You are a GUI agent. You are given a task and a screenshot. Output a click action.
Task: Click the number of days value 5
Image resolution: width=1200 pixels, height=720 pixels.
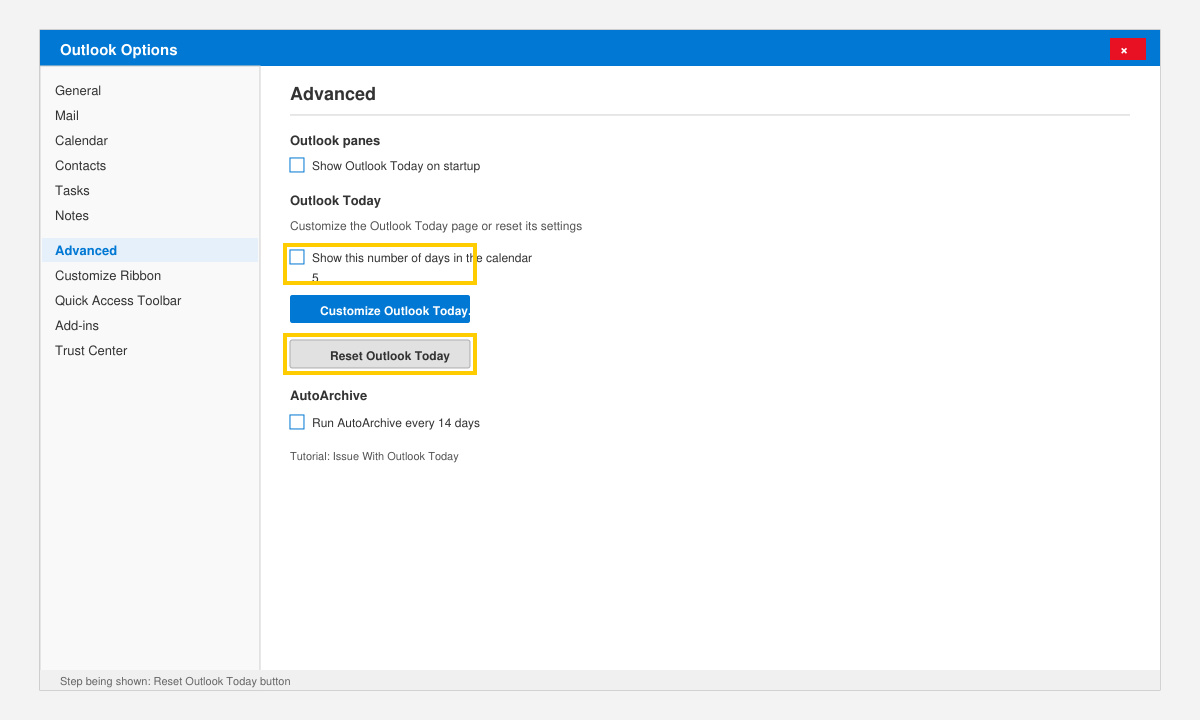[x=315, y=278]
